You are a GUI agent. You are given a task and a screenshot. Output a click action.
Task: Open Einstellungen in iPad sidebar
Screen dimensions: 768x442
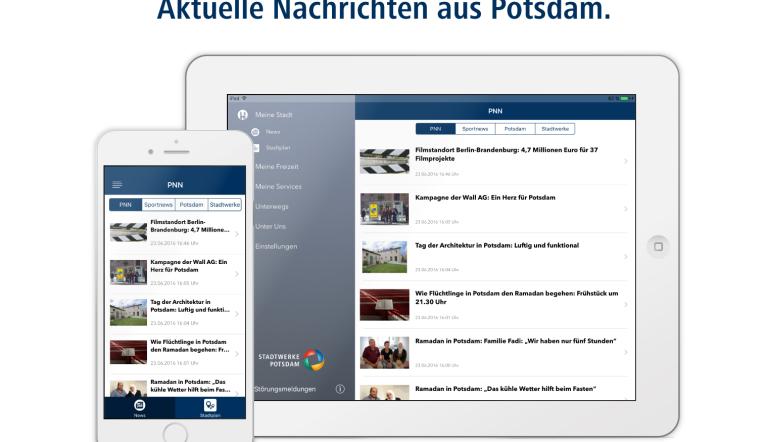pyautogui.click(x=276, y=246)
